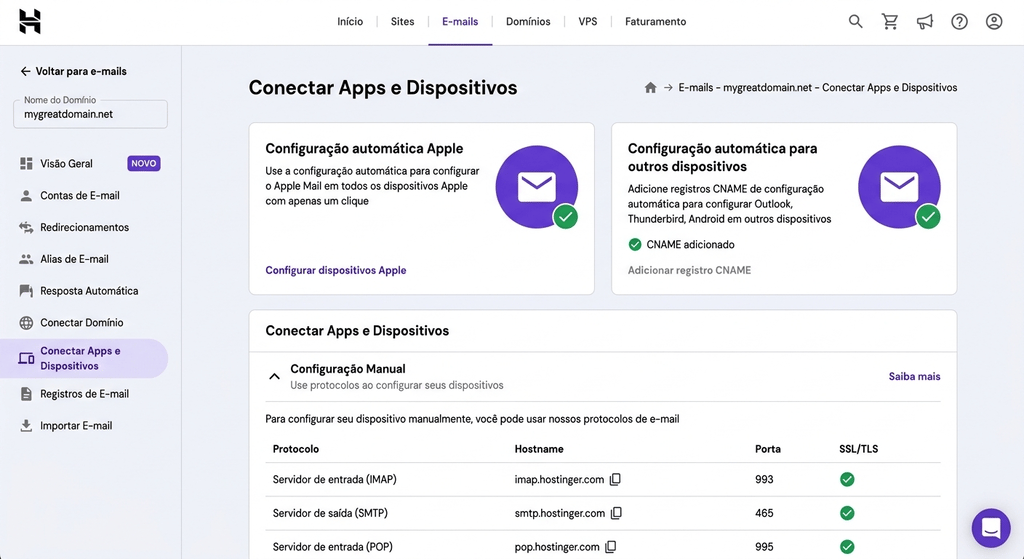Open the user account profile icon
The height and width of the screenshot is (559, 1024).
pyautogui.click(x=994, y=22)
